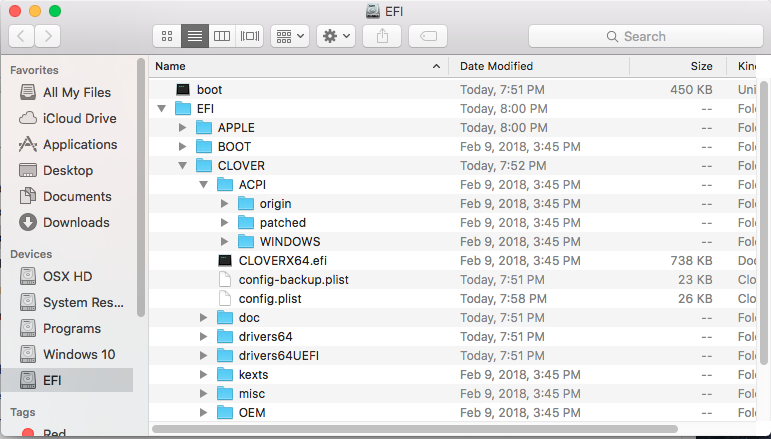
Task: Expand the patched folder
Action: pos(225,223)
